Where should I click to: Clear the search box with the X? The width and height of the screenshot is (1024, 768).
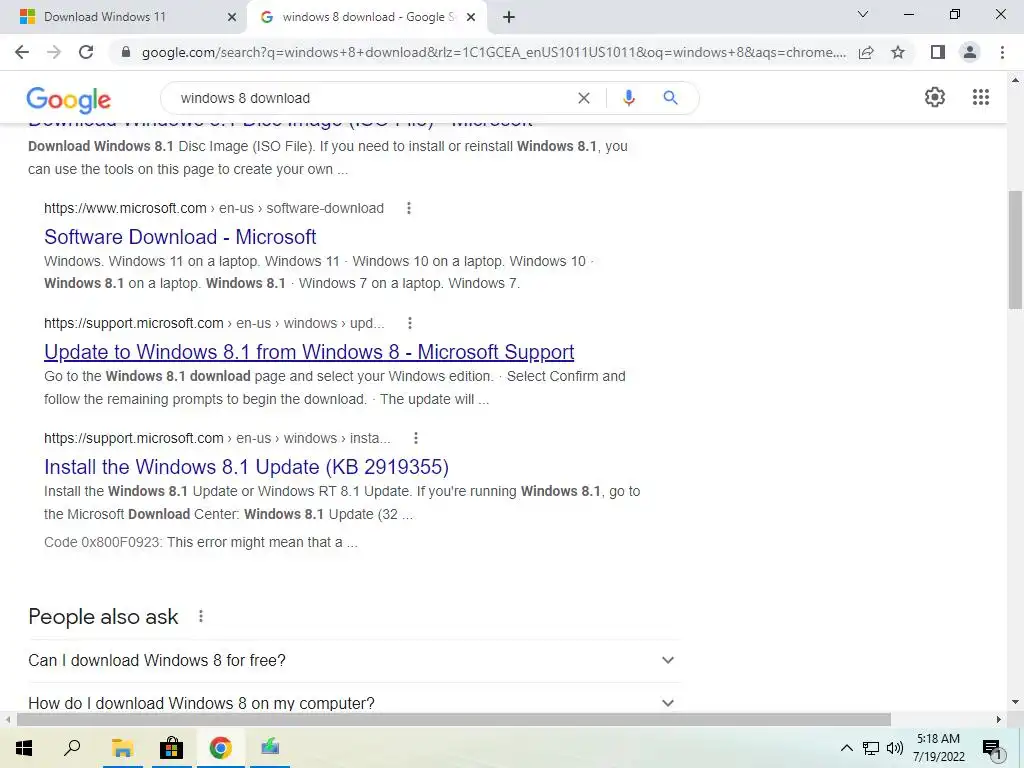[584, 98]
